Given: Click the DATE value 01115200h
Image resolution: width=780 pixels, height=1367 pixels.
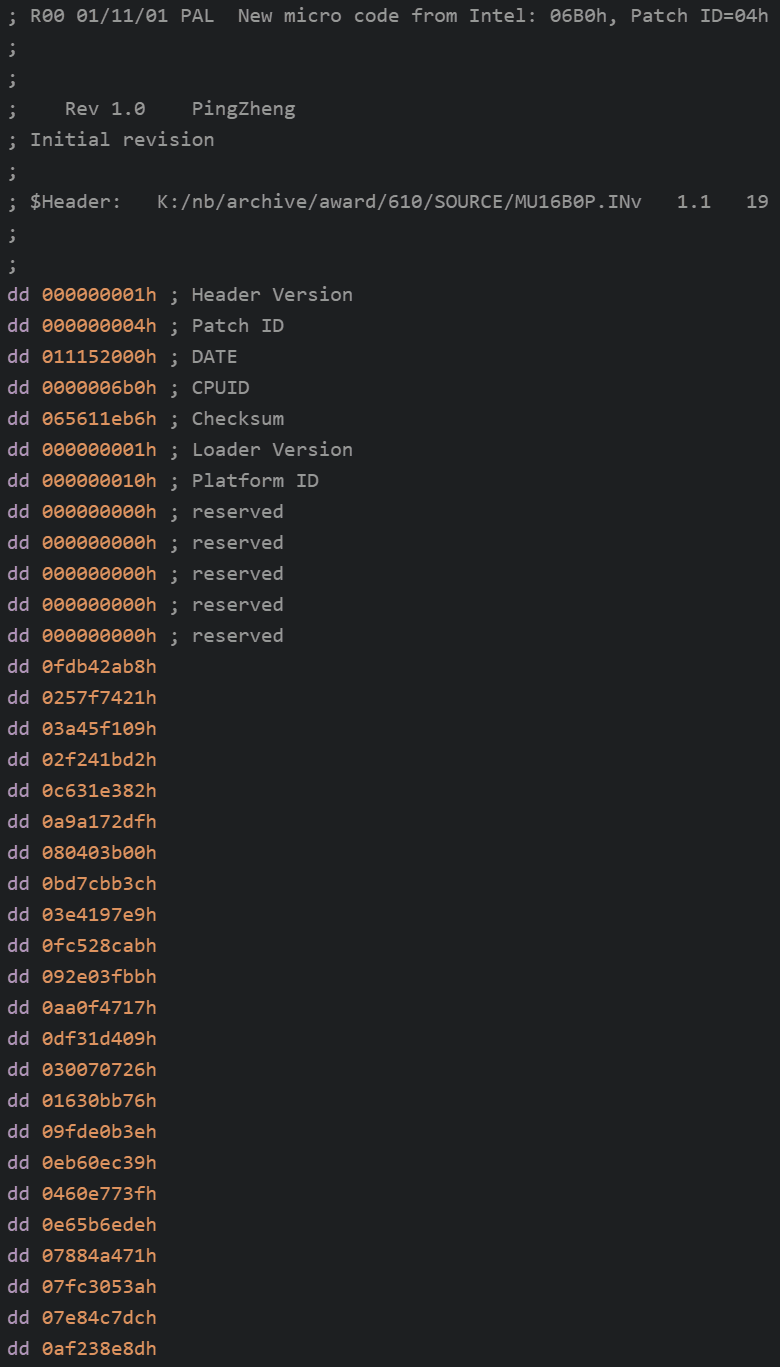Looking at the screenshot, I should click(x=99, y=356).
